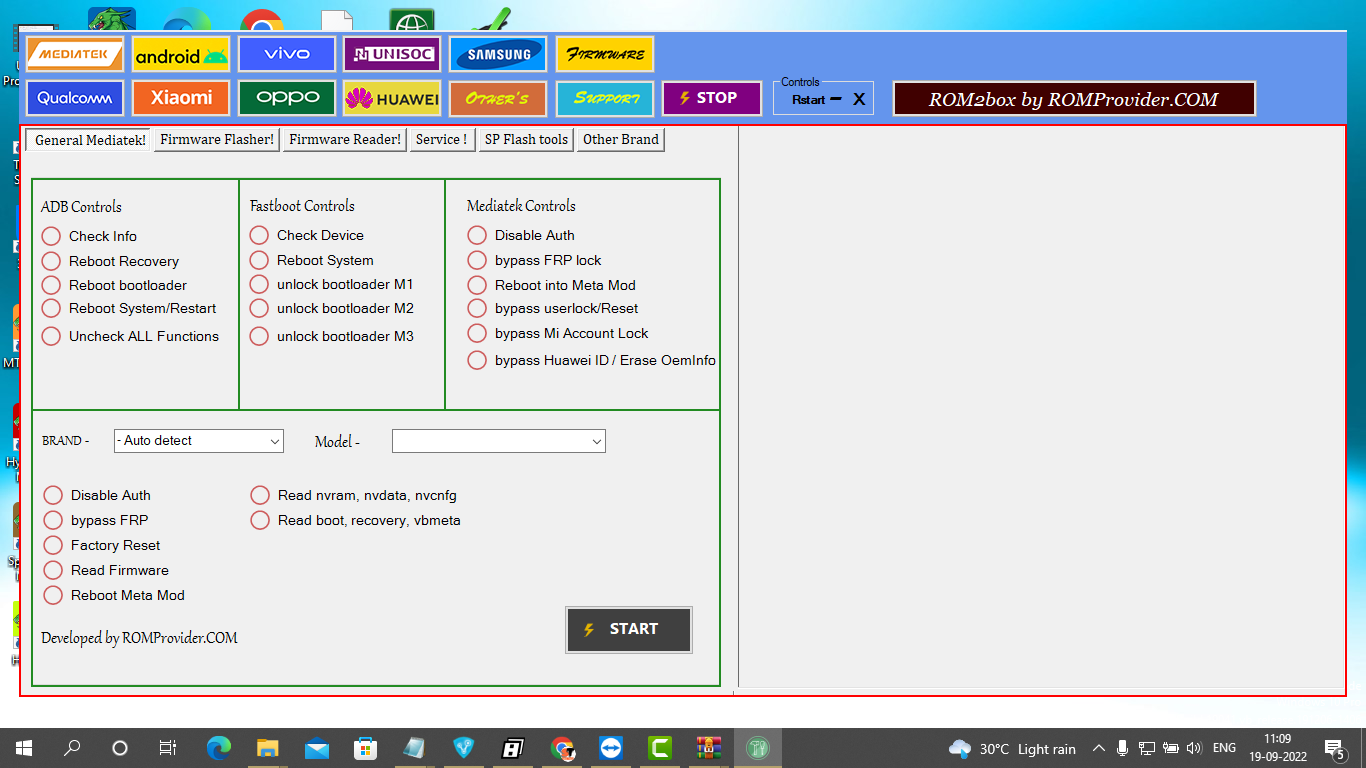Open Cortana from the taskbar
Image resolution: width=1366 pixels, height=768 pixels.
click(x=120, y=748)
